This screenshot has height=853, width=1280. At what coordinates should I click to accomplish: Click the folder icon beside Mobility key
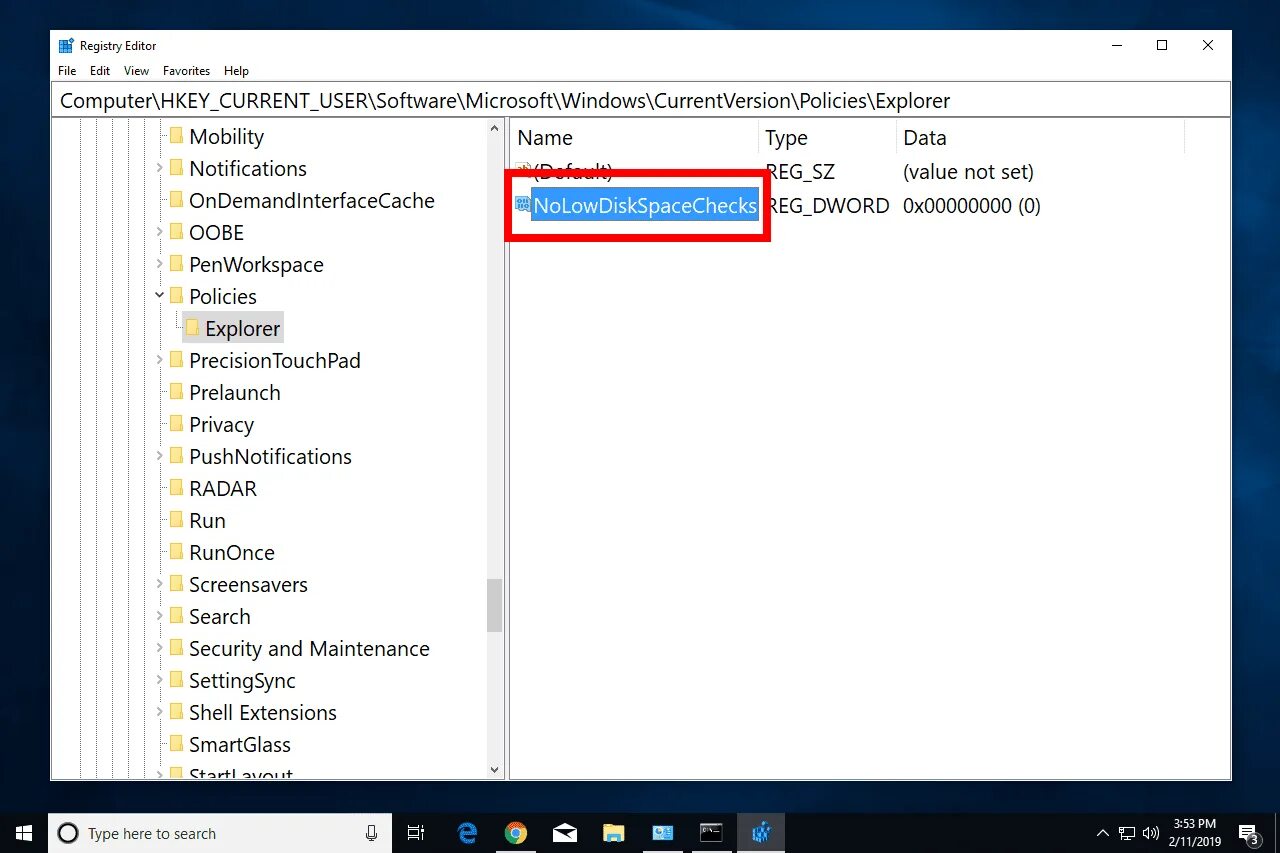(x=176, y=136)
